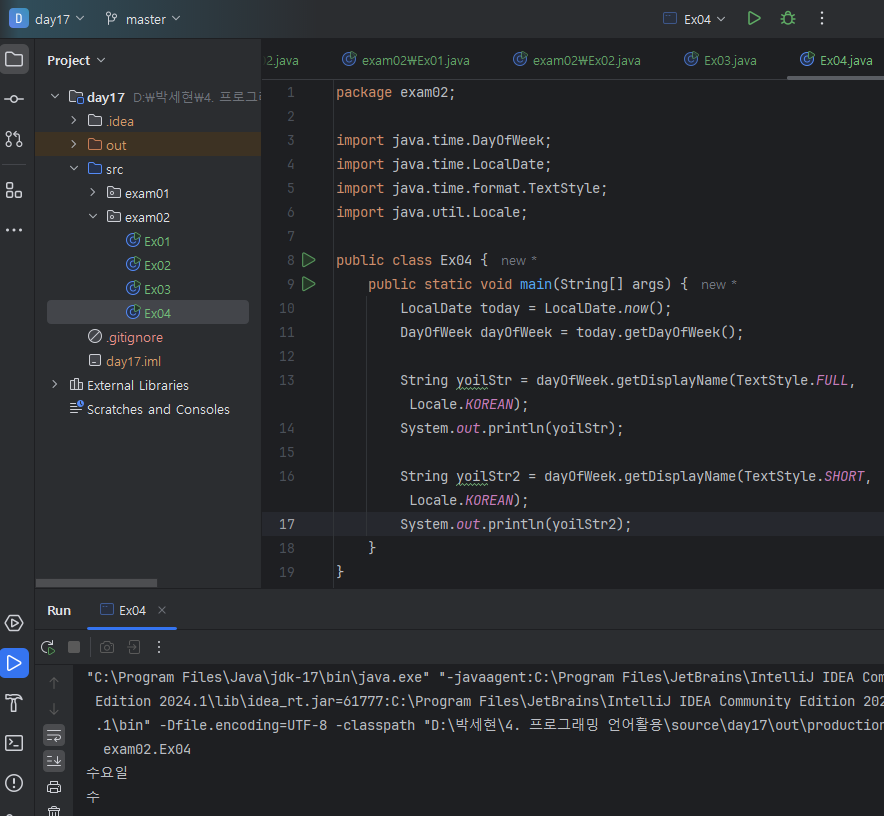Click the green Run button in toolbar
Viewport: 884px width, 816px height.
point(754,19)
